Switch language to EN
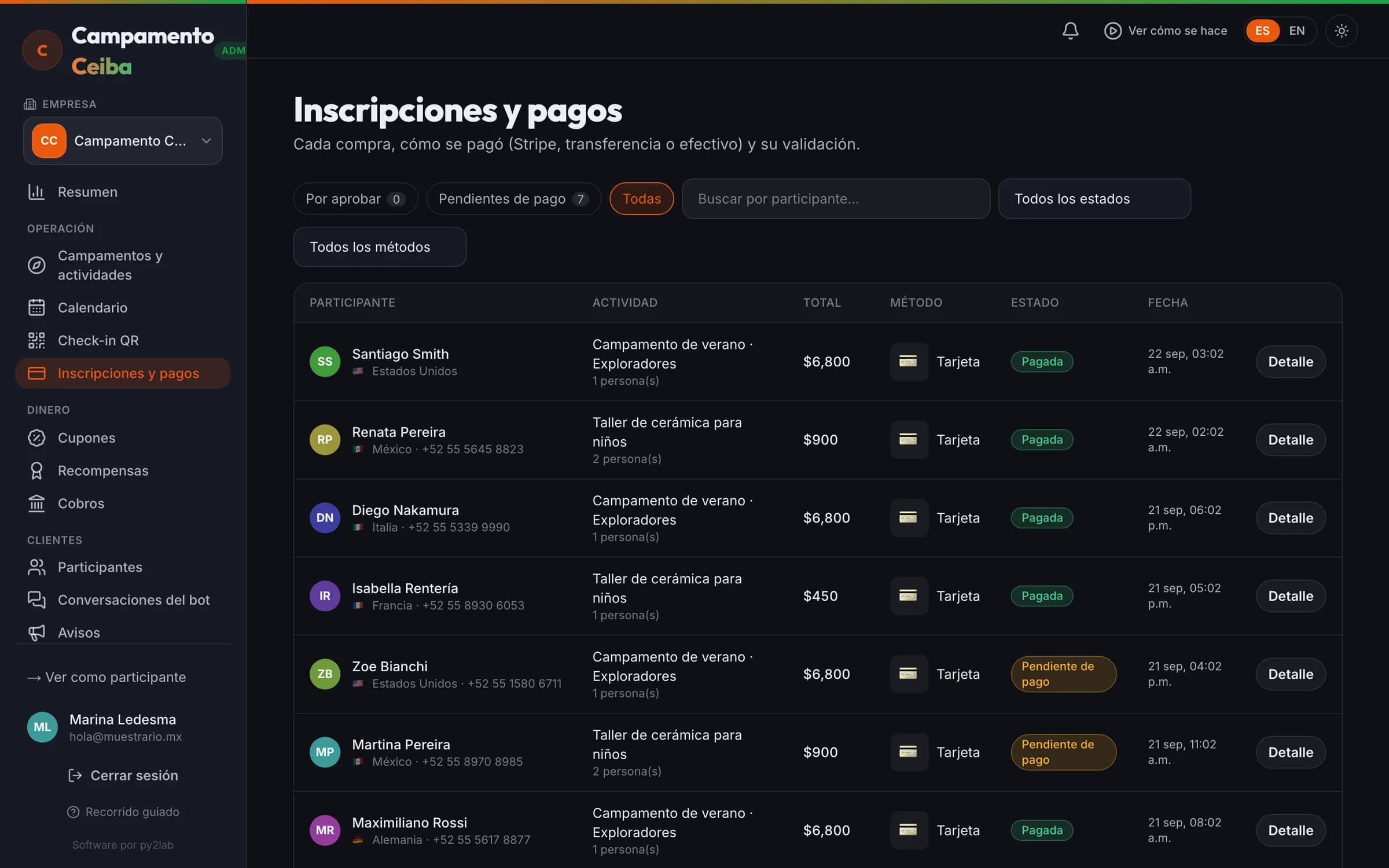Screen dimensions: 1389x868 click(x=1297, y=31)
